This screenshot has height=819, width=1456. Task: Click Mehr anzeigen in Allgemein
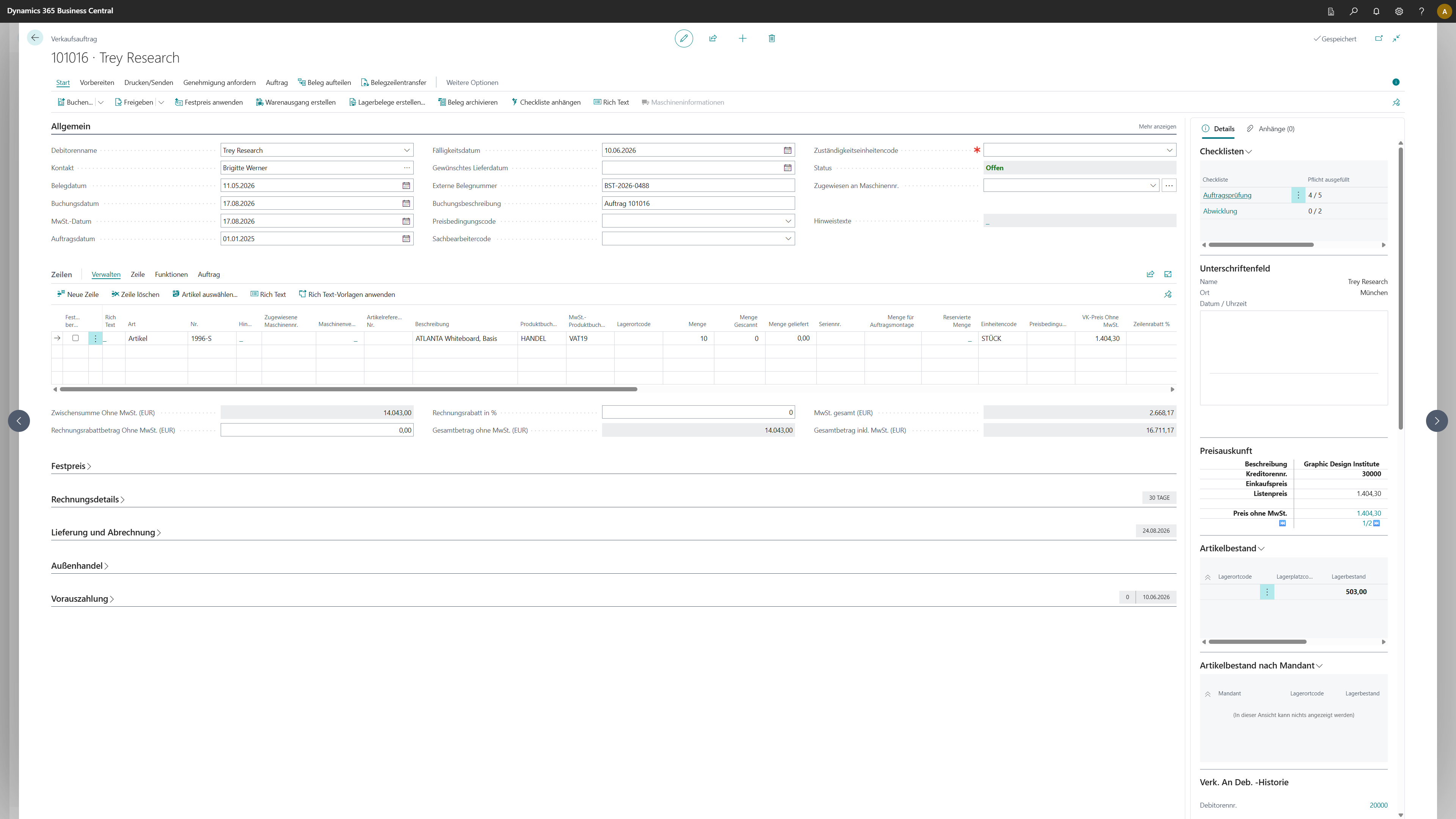coord(1157,127)
